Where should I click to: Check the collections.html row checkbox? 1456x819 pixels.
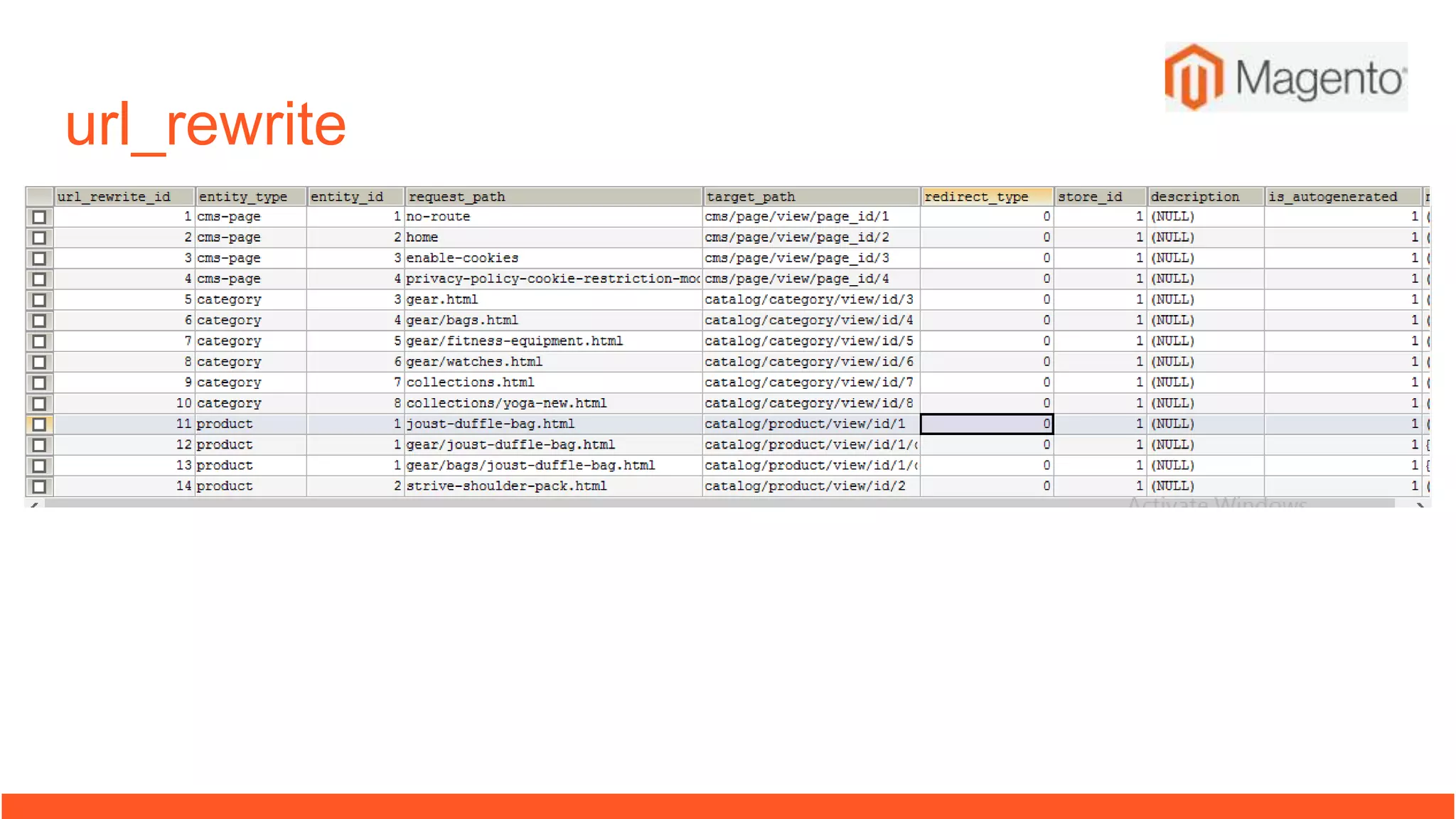coord(39,382)
